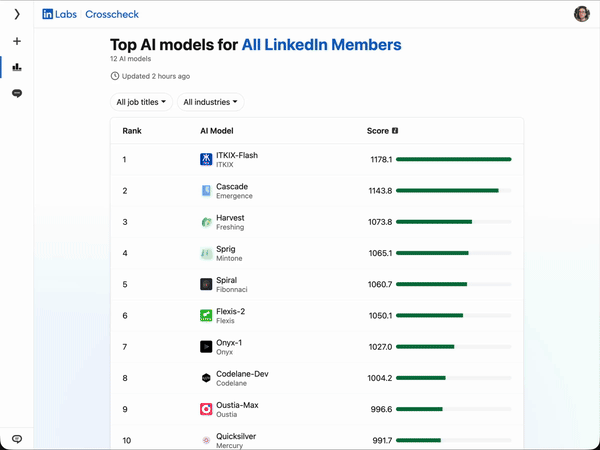600x450 pixels.
Task: Open the user profile avatar
Action: click(581, 14)
